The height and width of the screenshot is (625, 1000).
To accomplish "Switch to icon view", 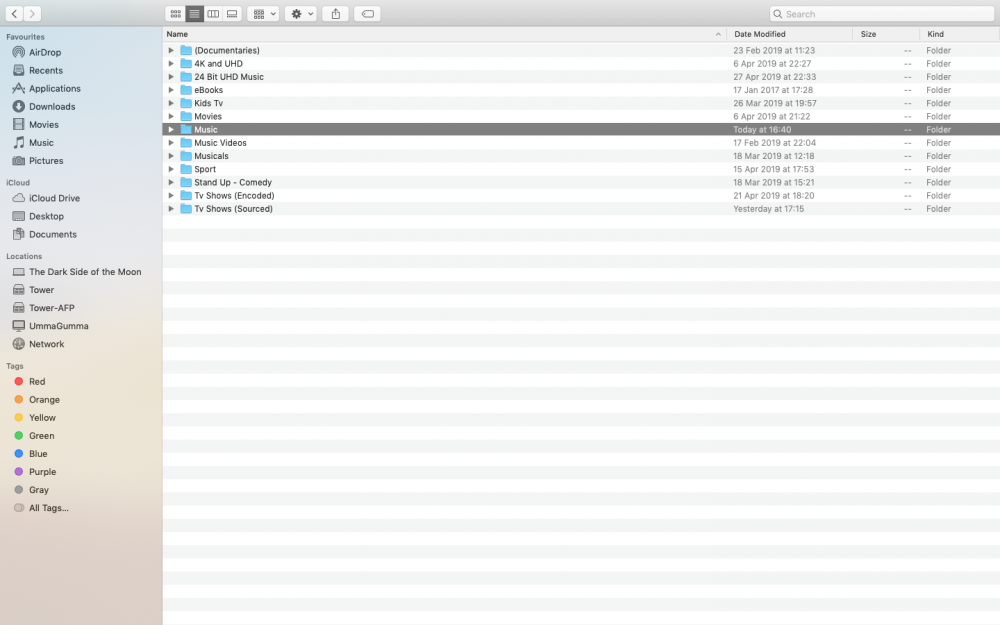I will tap(175, 13).
